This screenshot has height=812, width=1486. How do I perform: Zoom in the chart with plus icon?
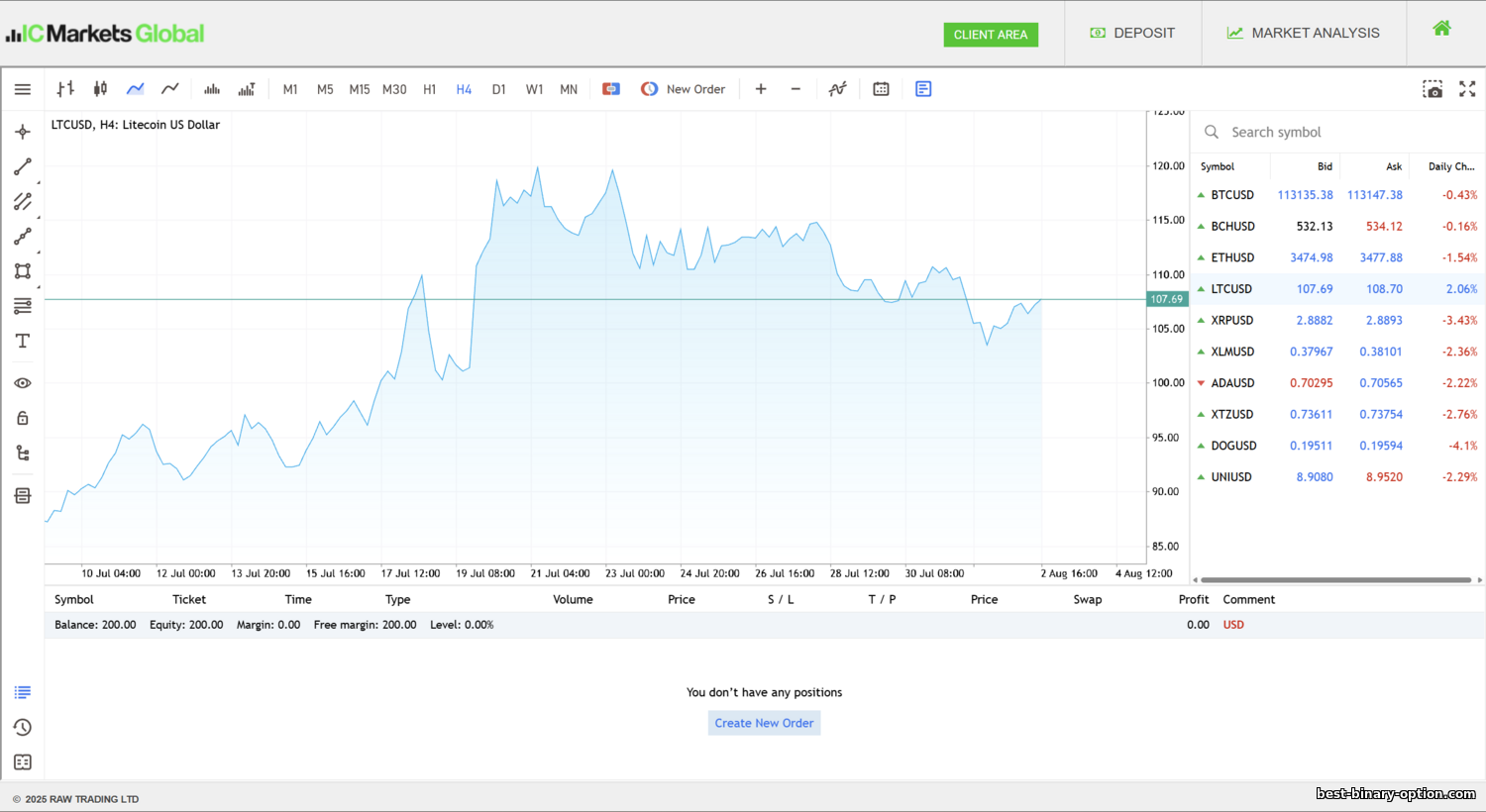tap(761, 89)
